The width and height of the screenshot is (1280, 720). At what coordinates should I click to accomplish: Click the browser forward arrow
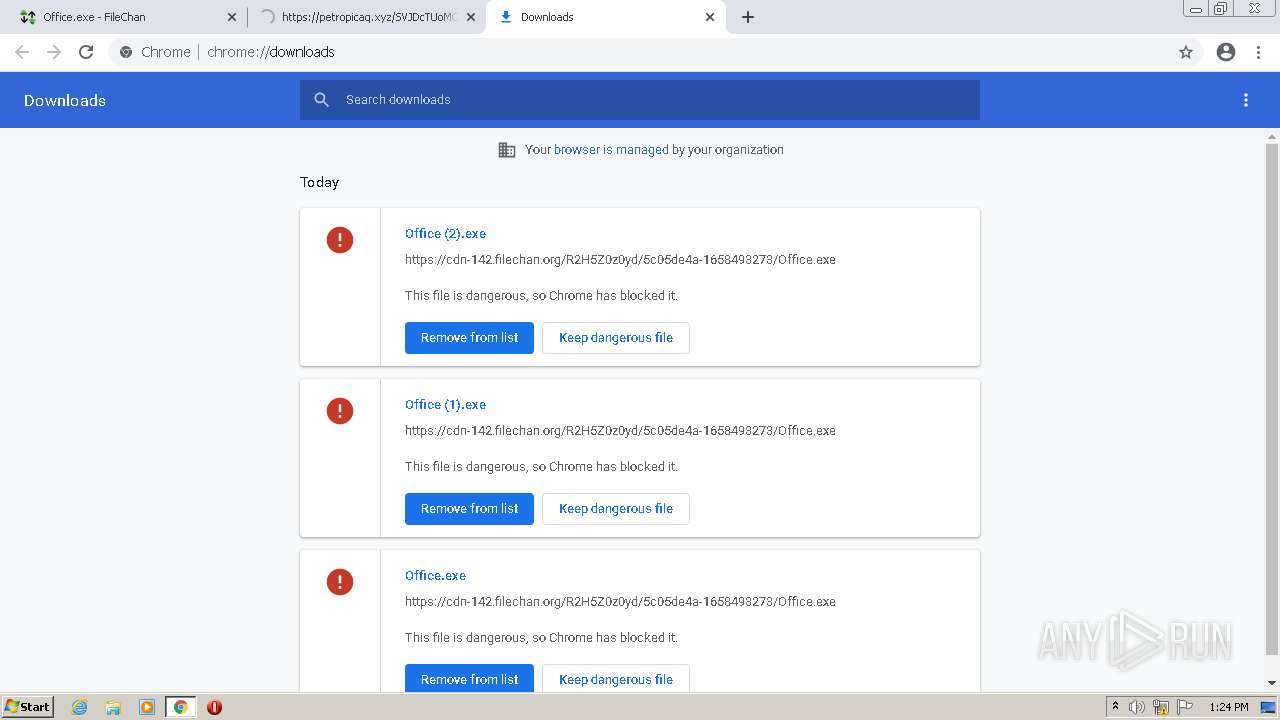click(54, 52)
